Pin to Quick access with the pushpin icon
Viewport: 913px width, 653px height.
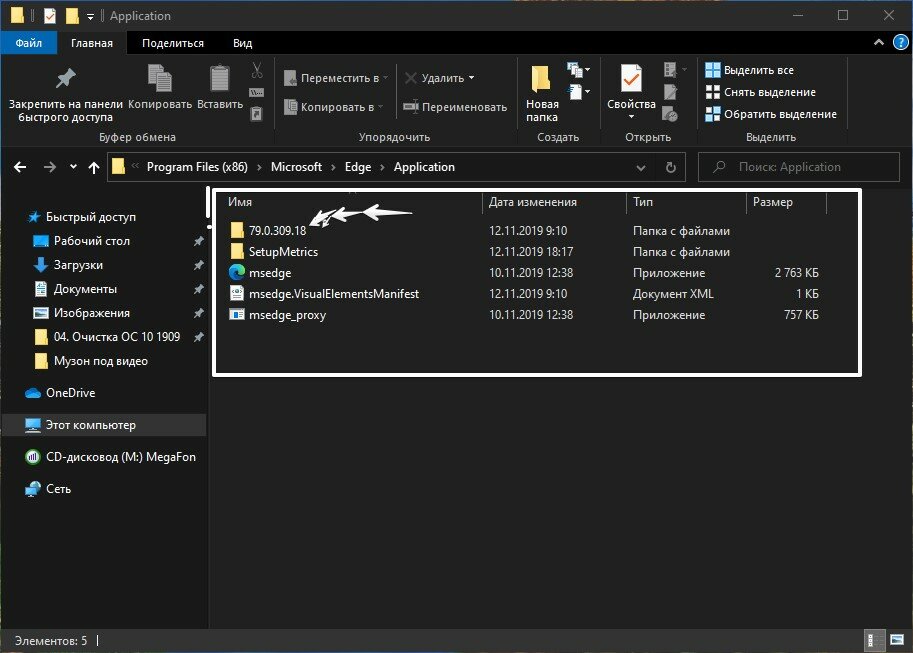point(65,94)
